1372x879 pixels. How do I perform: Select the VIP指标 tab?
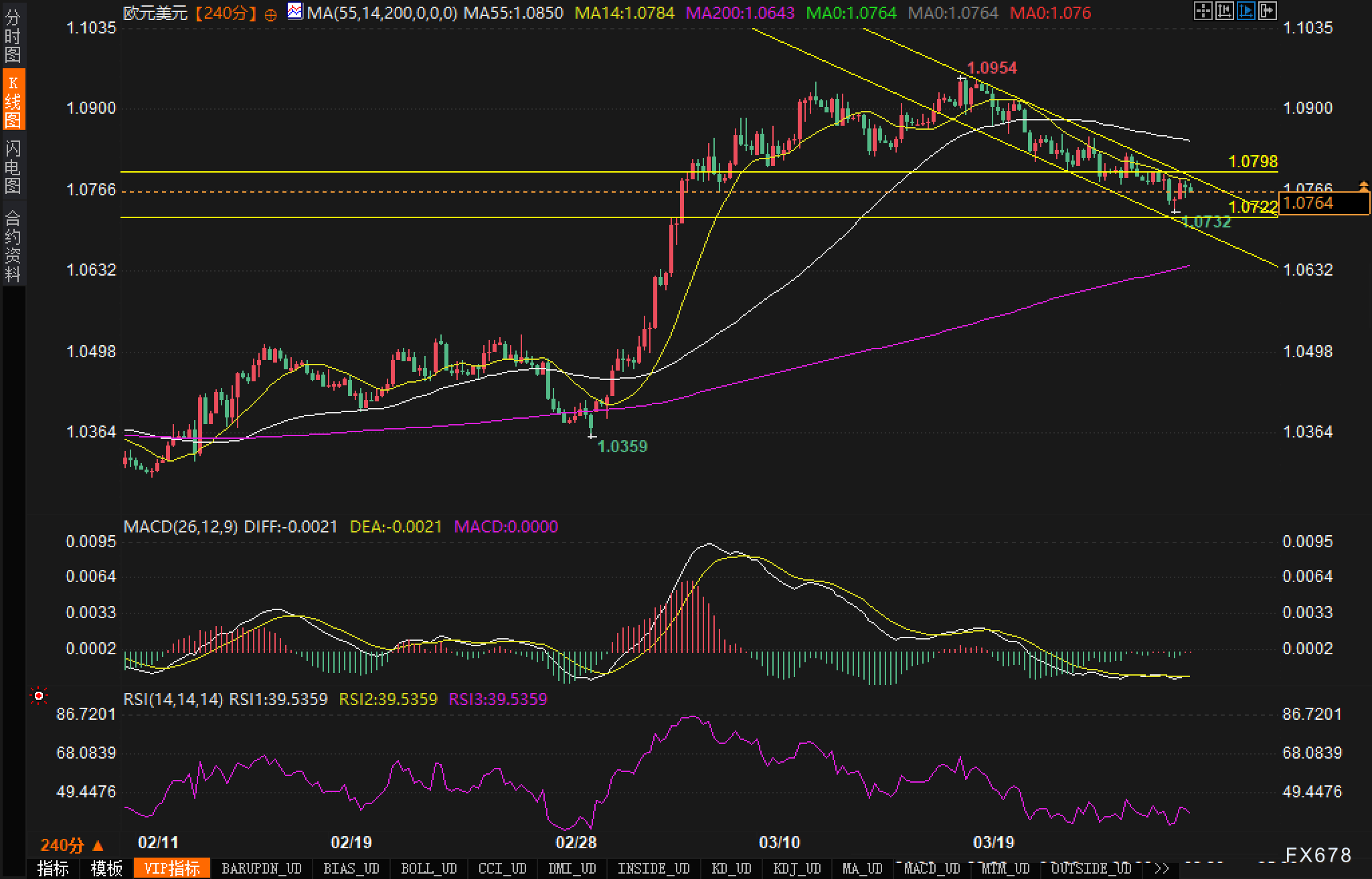[x=172, y=869]
